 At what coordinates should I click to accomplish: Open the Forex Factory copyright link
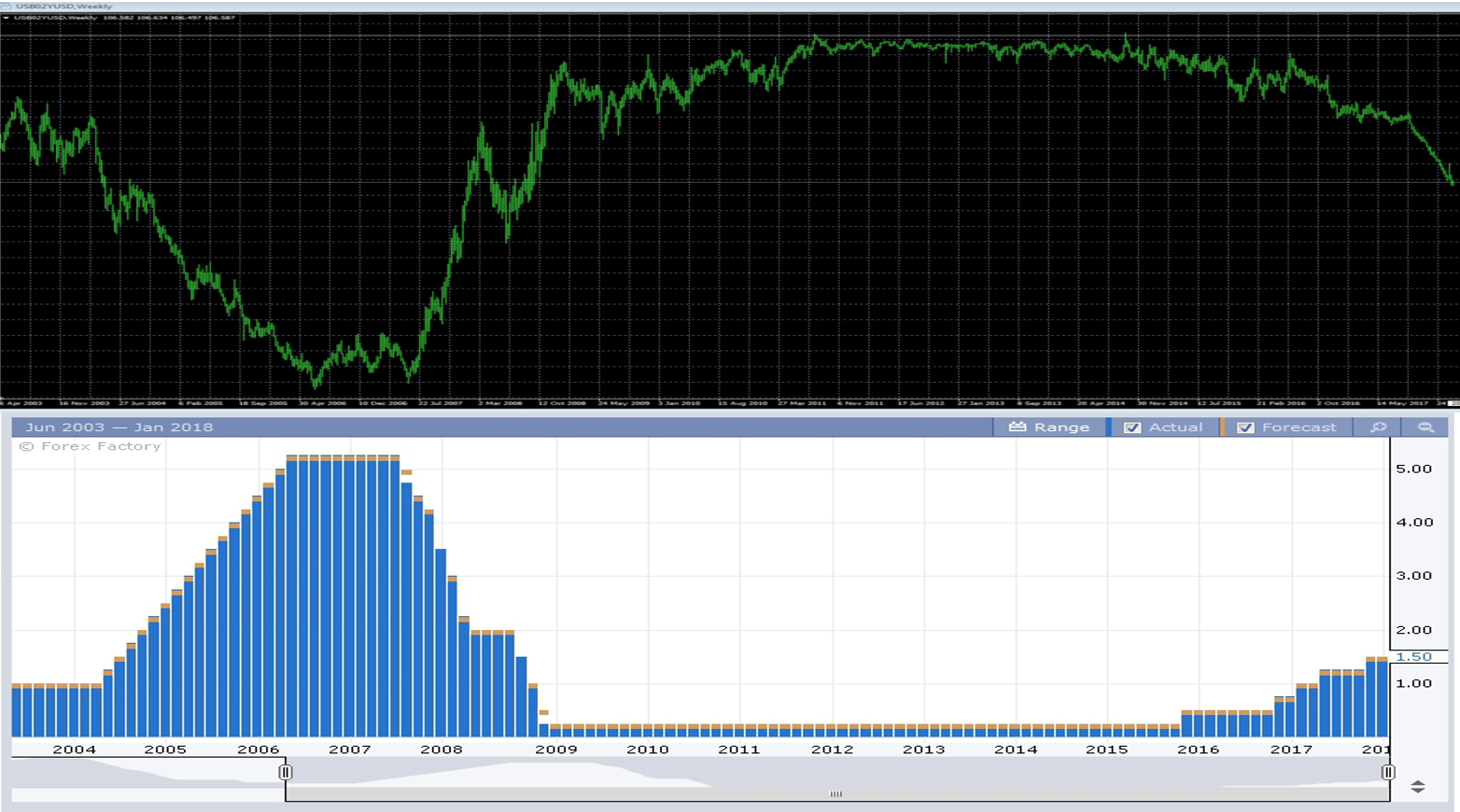coord(91,446)
